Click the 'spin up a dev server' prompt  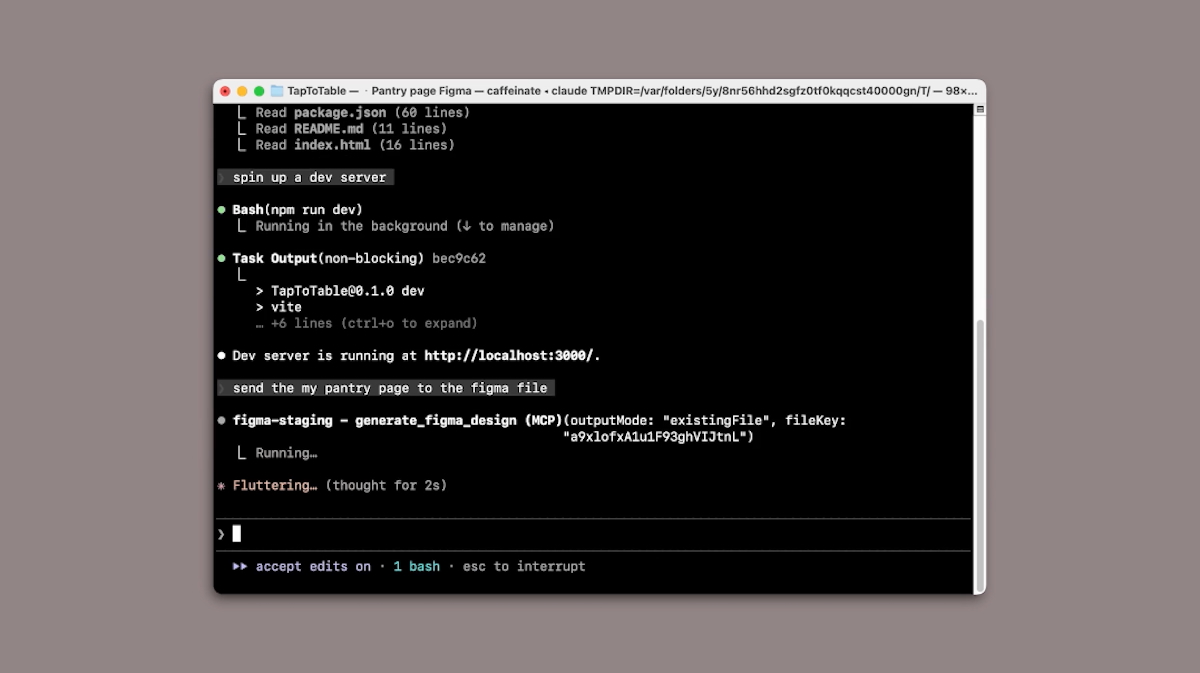(x=309, y=177)
